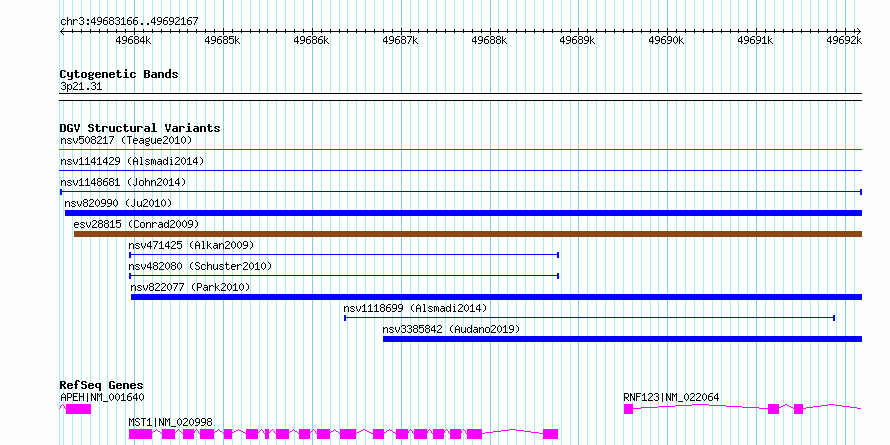Screen dimensions: 890x445
Task: Select the RefSeq Genes track heading
Action: 101,386
